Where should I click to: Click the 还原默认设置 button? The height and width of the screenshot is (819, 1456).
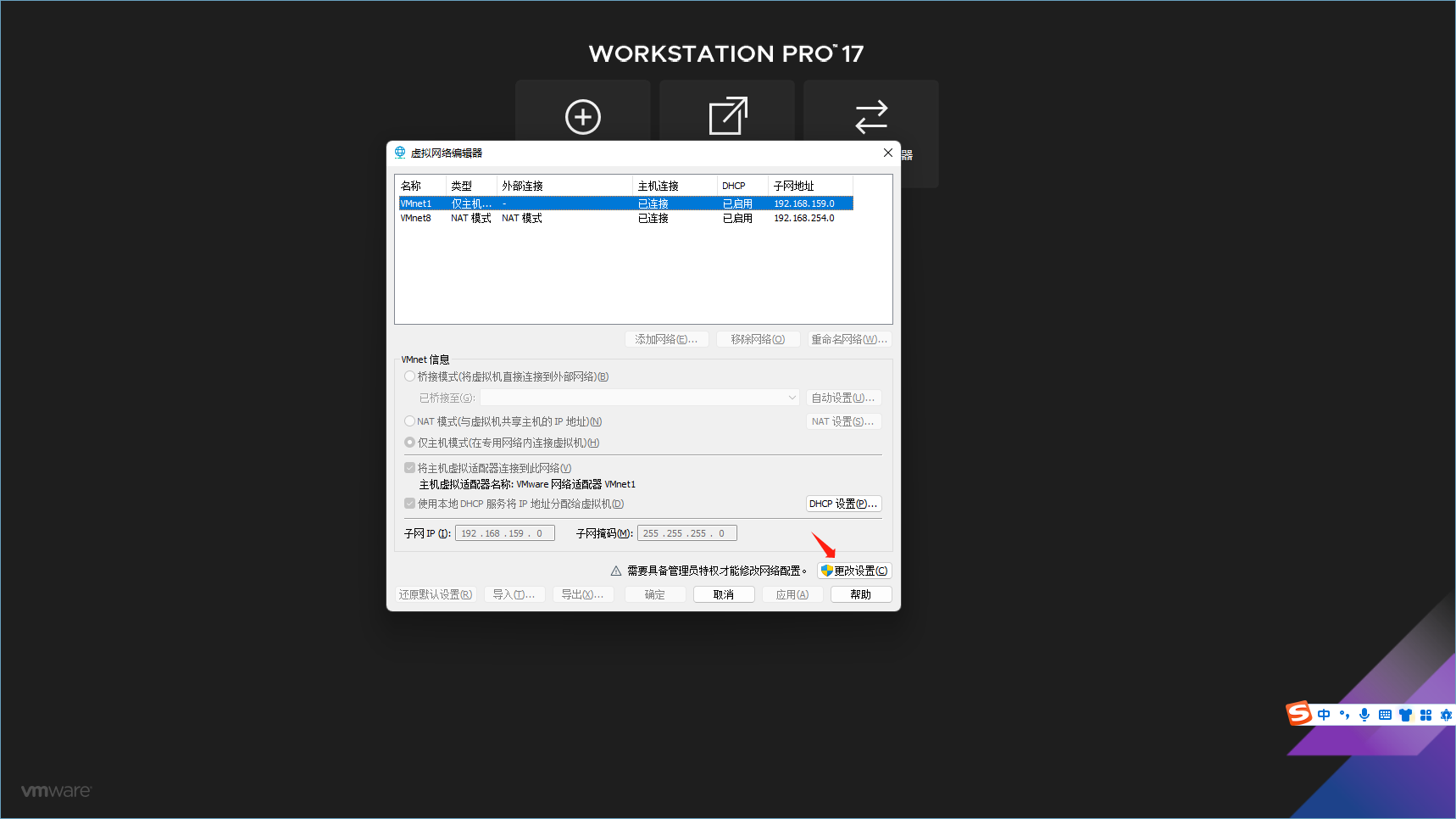pos(436,594)
